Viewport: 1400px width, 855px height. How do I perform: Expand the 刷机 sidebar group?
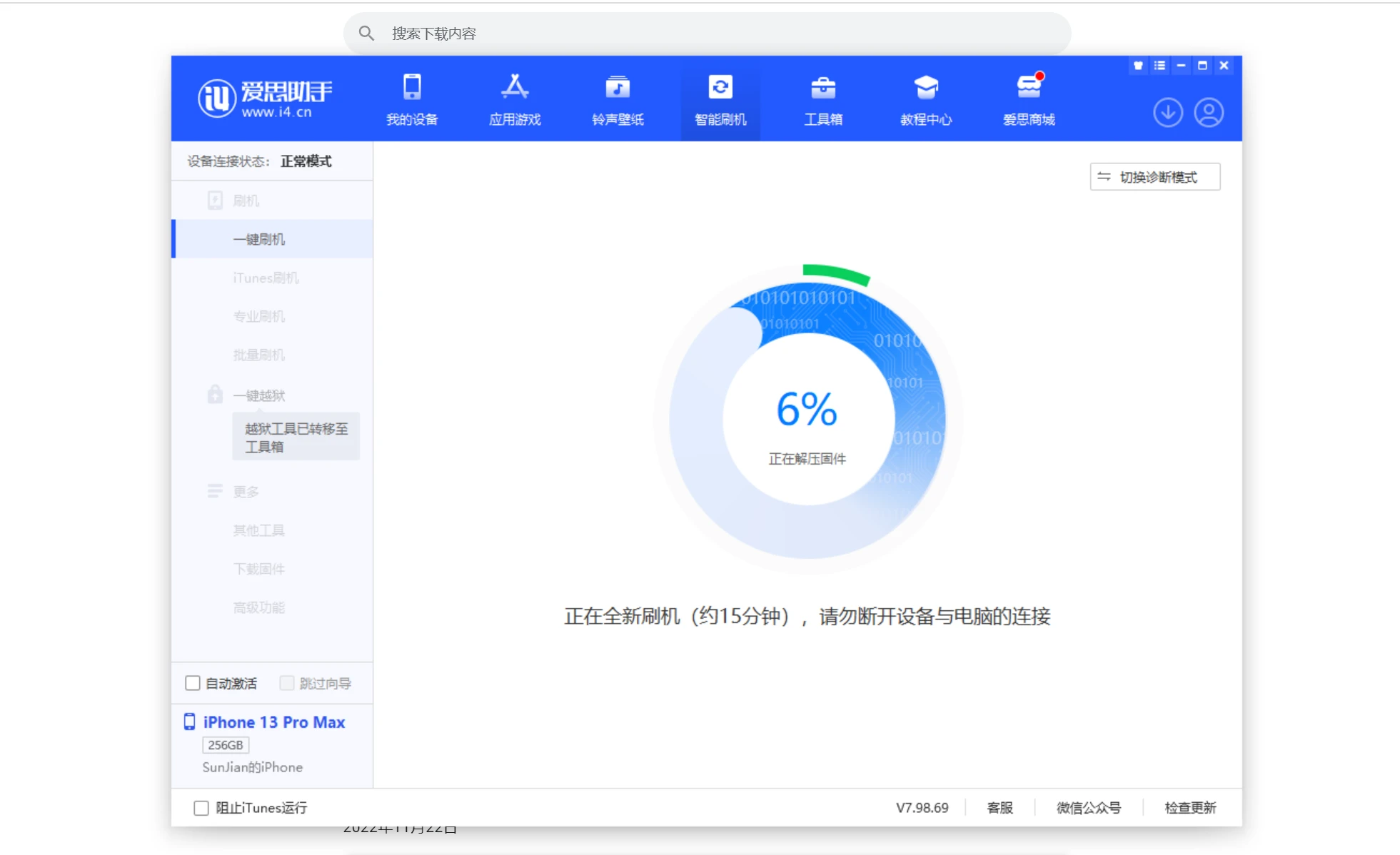pyautogui.click(x=246, y=201)
